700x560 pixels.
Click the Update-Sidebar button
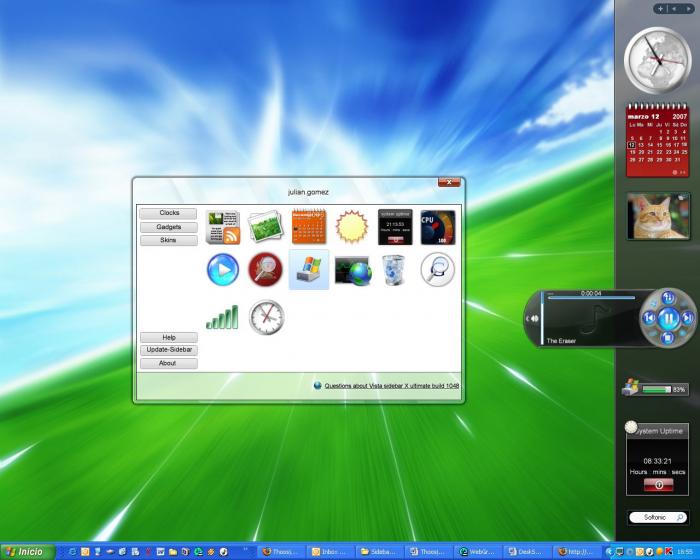pos(168,350)
